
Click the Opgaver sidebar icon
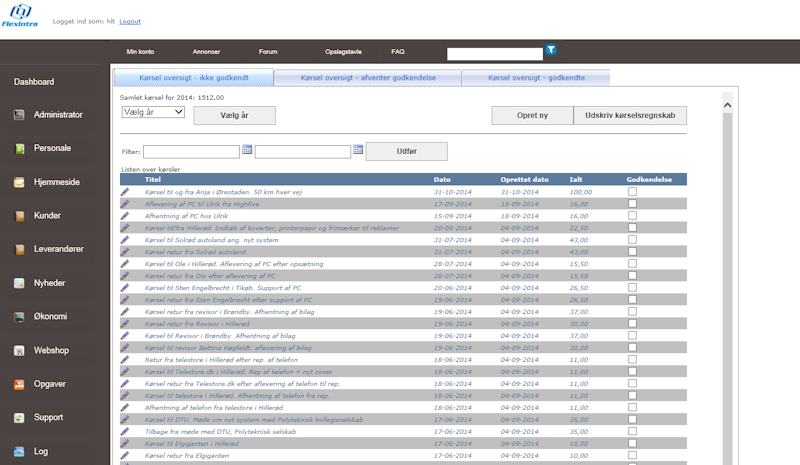[x=19, y=384]
